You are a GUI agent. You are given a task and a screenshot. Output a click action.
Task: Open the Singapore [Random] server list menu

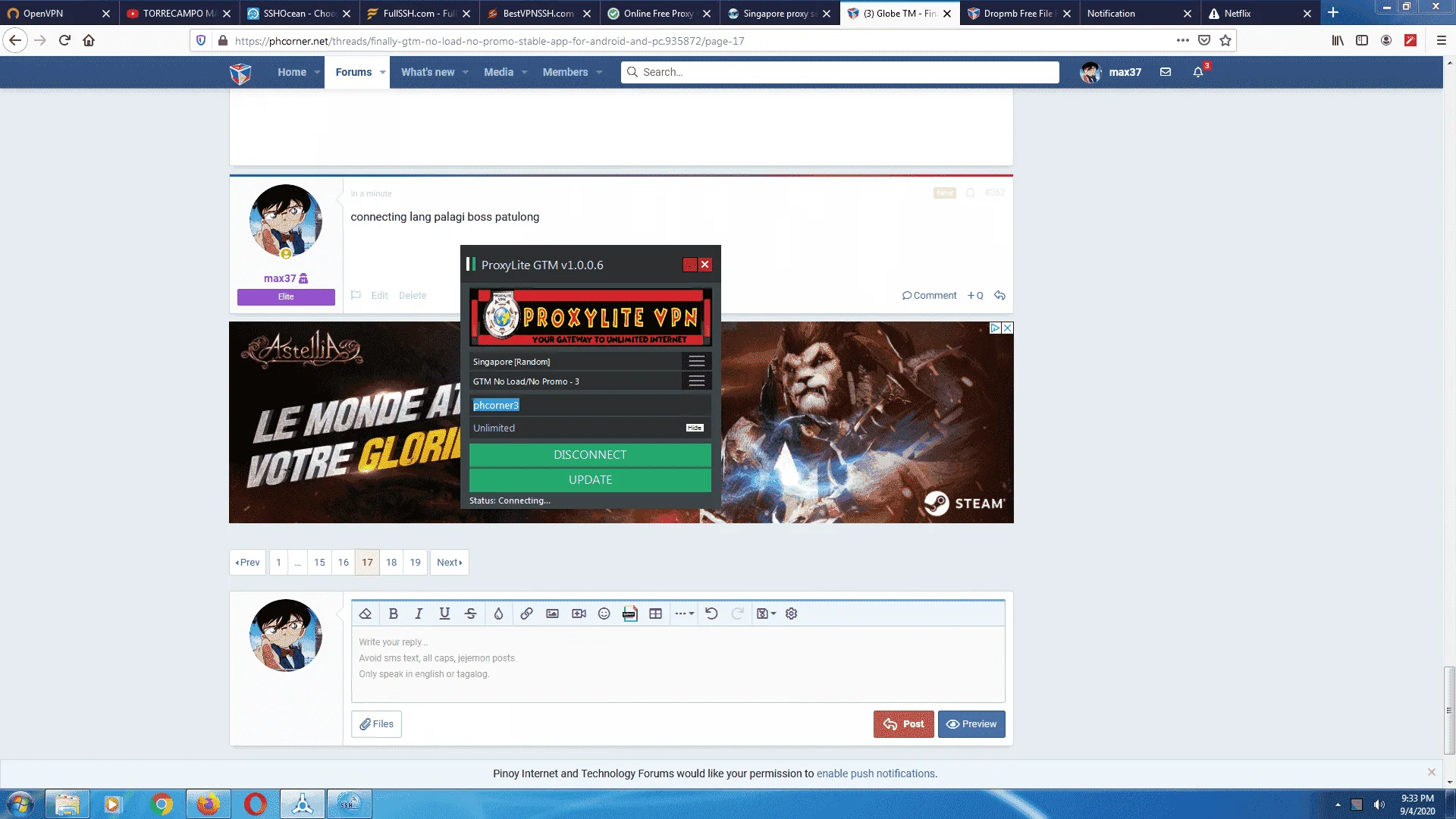coord(697,362)
